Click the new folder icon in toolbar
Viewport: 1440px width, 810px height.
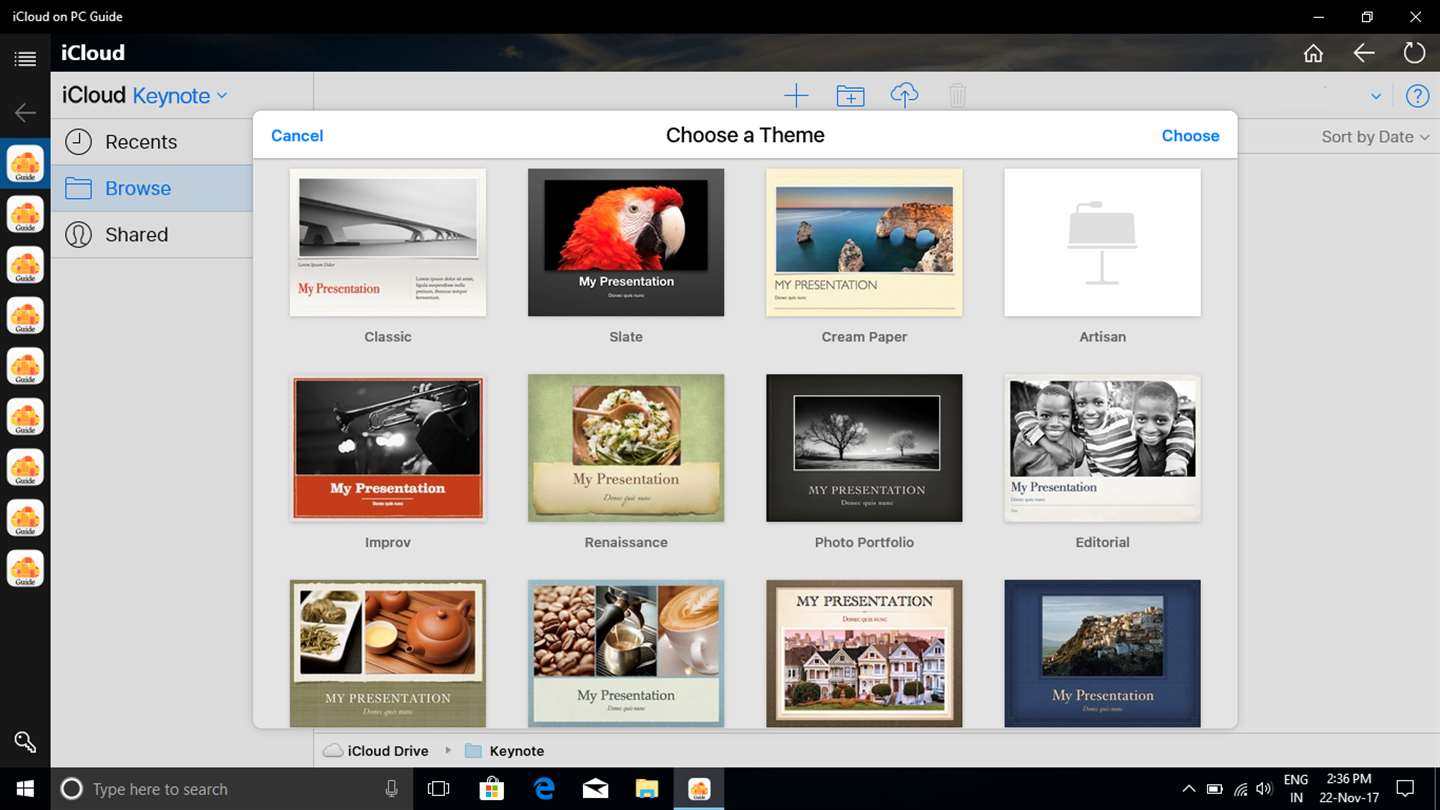point(850,96)
